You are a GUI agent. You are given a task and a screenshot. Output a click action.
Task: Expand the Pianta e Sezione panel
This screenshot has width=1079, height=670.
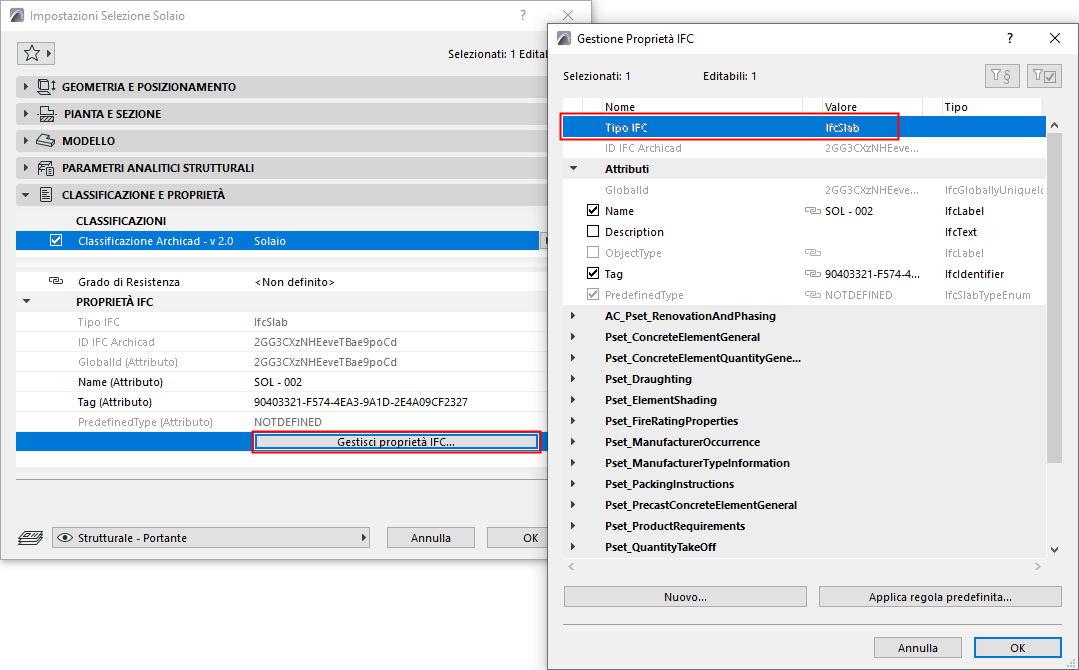click(25, 114)
